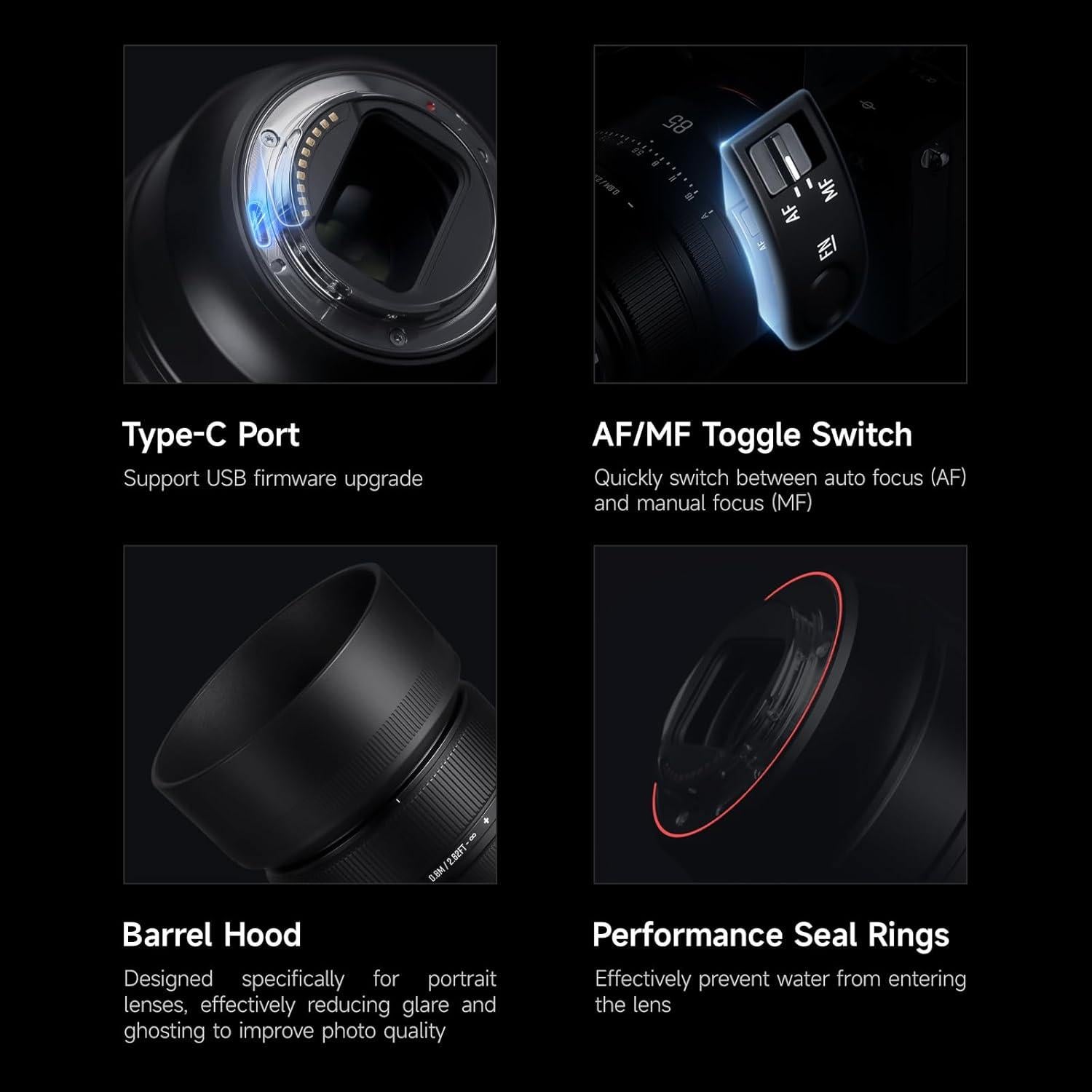1092x1092 pixels.
Task: Click the red seal ring on lens mount
Action: pos(748,702)
